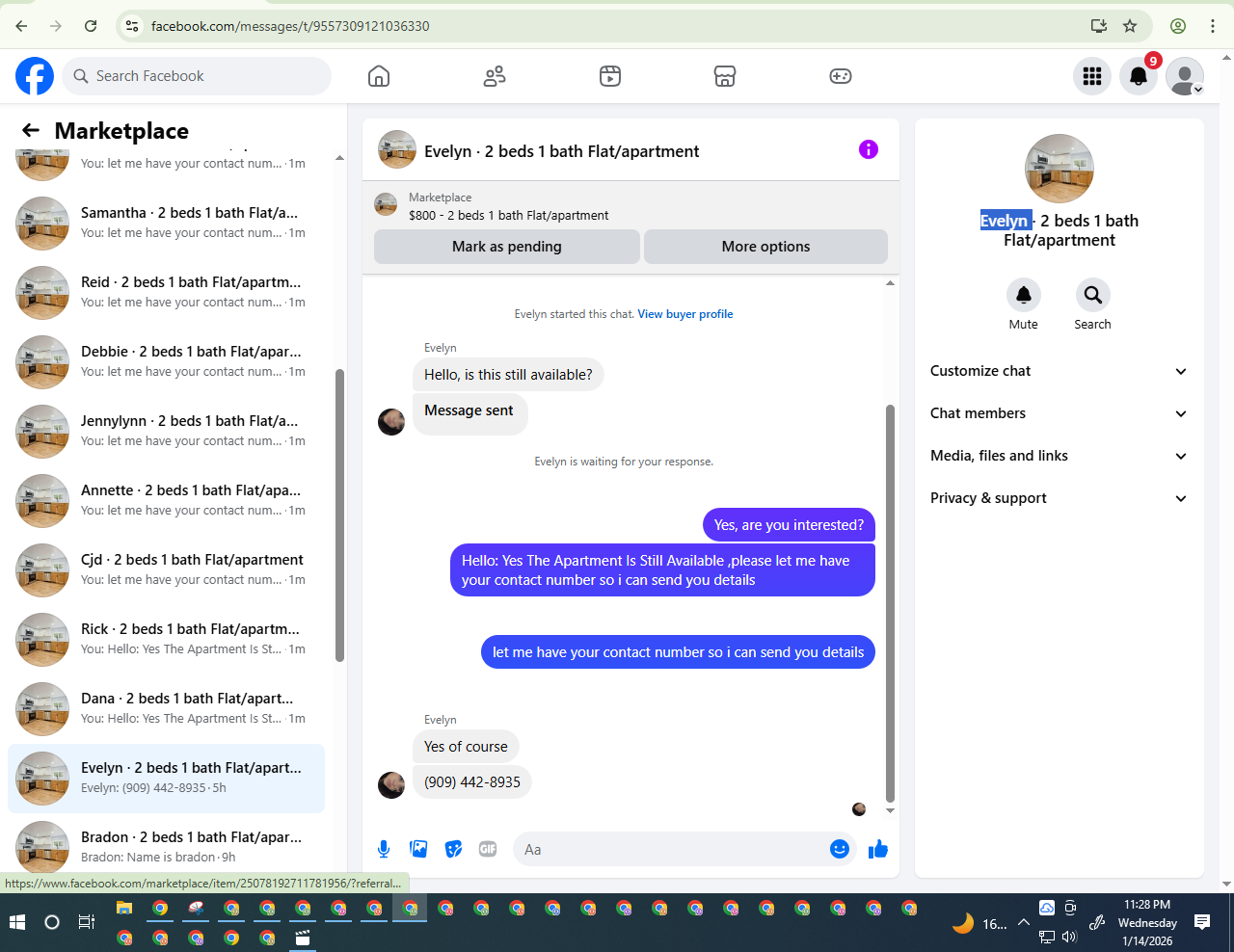Screen dimensions: 1234x952
Task: Bookmark this page with star icon
Action: (x=1130, y=26)
